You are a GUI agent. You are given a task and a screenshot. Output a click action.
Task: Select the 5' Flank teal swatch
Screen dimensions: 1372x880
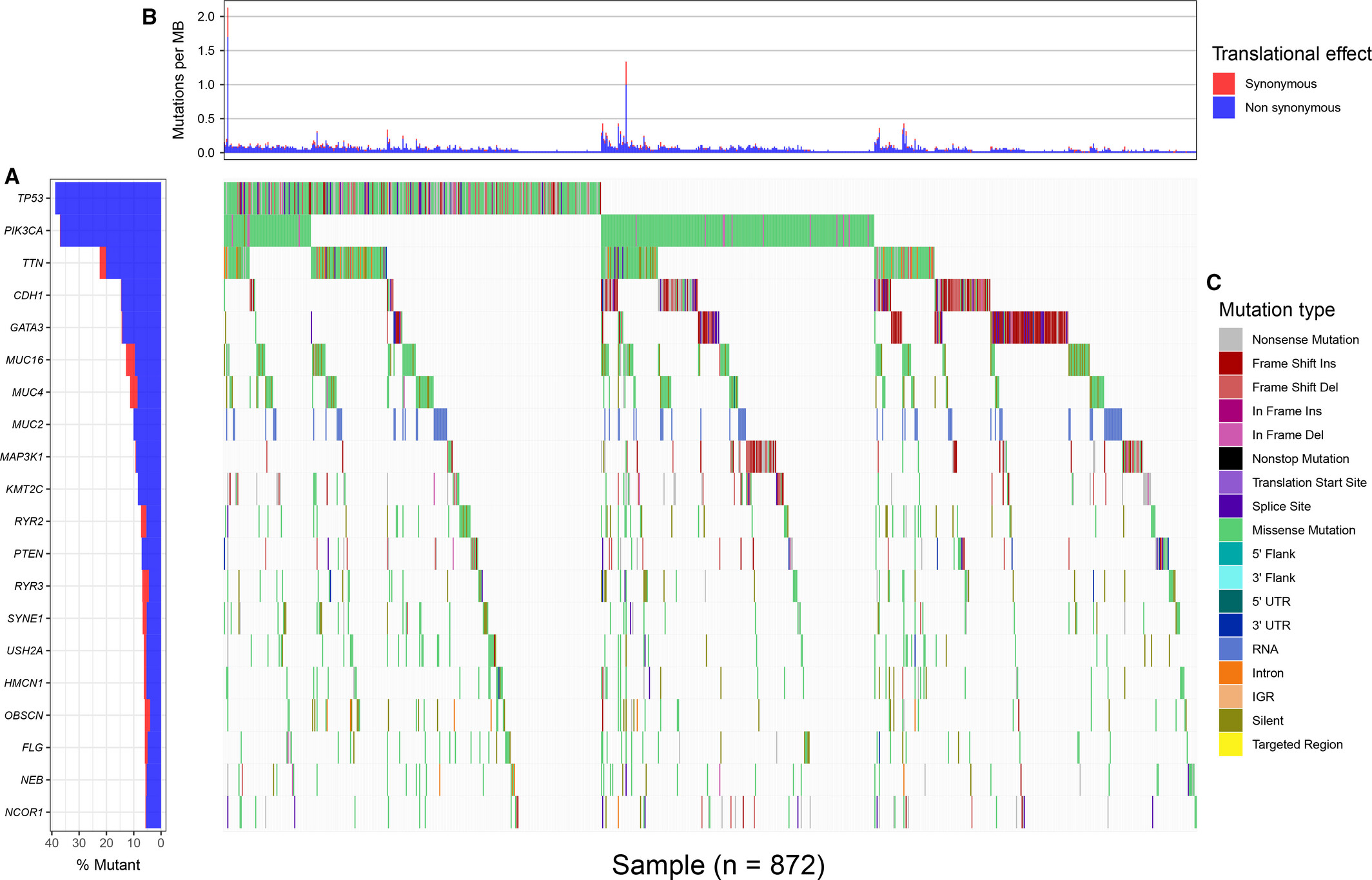pyautogui.click(x=1230, y=554)
